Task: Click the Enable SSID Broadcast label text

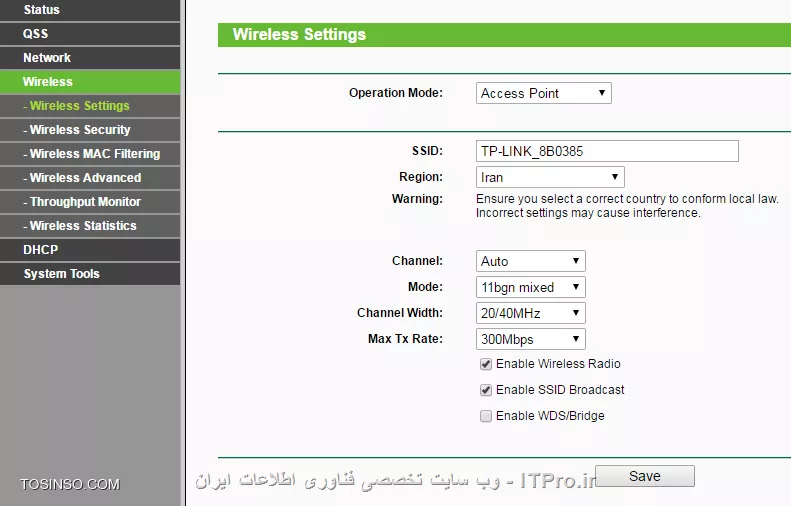Action: (560, 389)
